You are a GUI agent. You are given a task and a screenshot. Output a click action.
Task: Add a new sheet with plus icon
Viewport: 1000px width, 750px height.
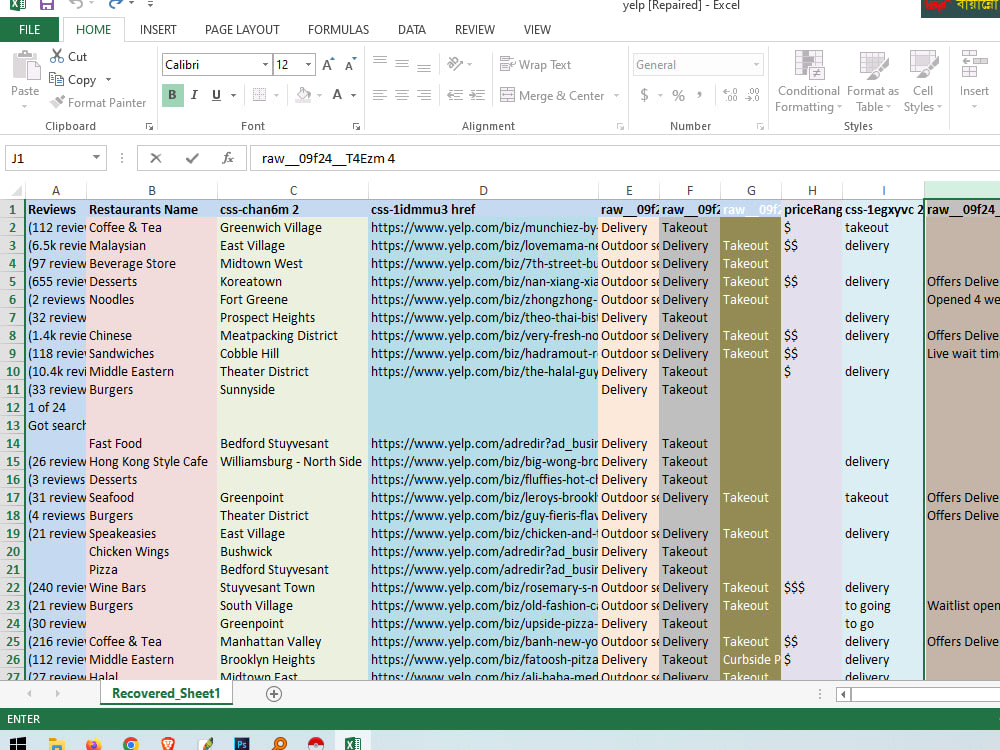(x=274, y=694)
